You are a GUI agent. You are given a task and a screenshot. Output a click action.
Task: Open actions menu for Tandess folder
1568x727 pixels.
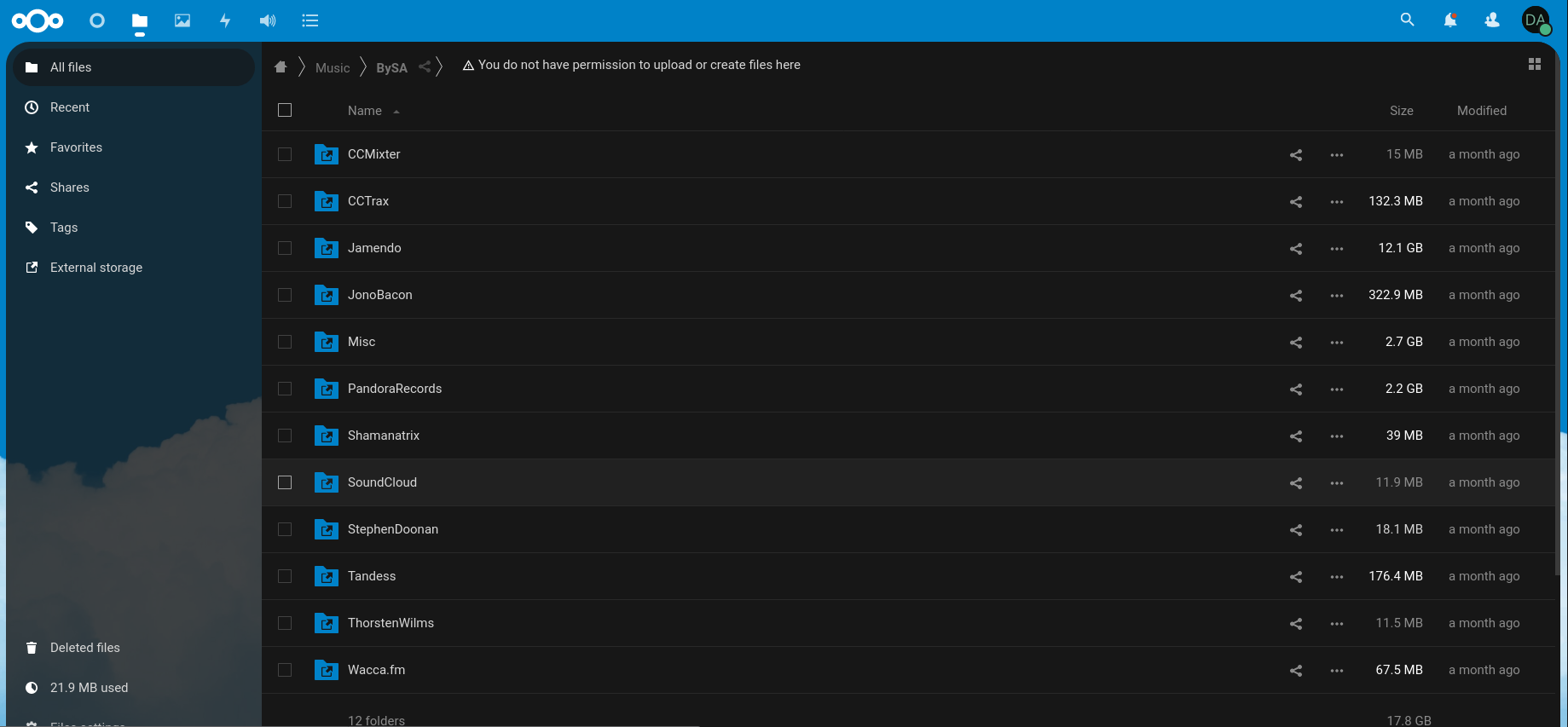[1336, 577]
